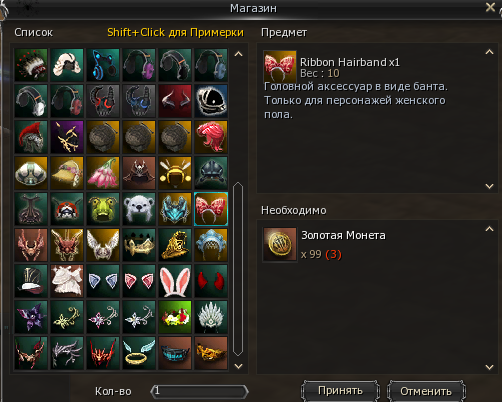Click the Золотая Монета coin icon
The width and height of the screenshot is (502, 402).
[x=280, y=245]
